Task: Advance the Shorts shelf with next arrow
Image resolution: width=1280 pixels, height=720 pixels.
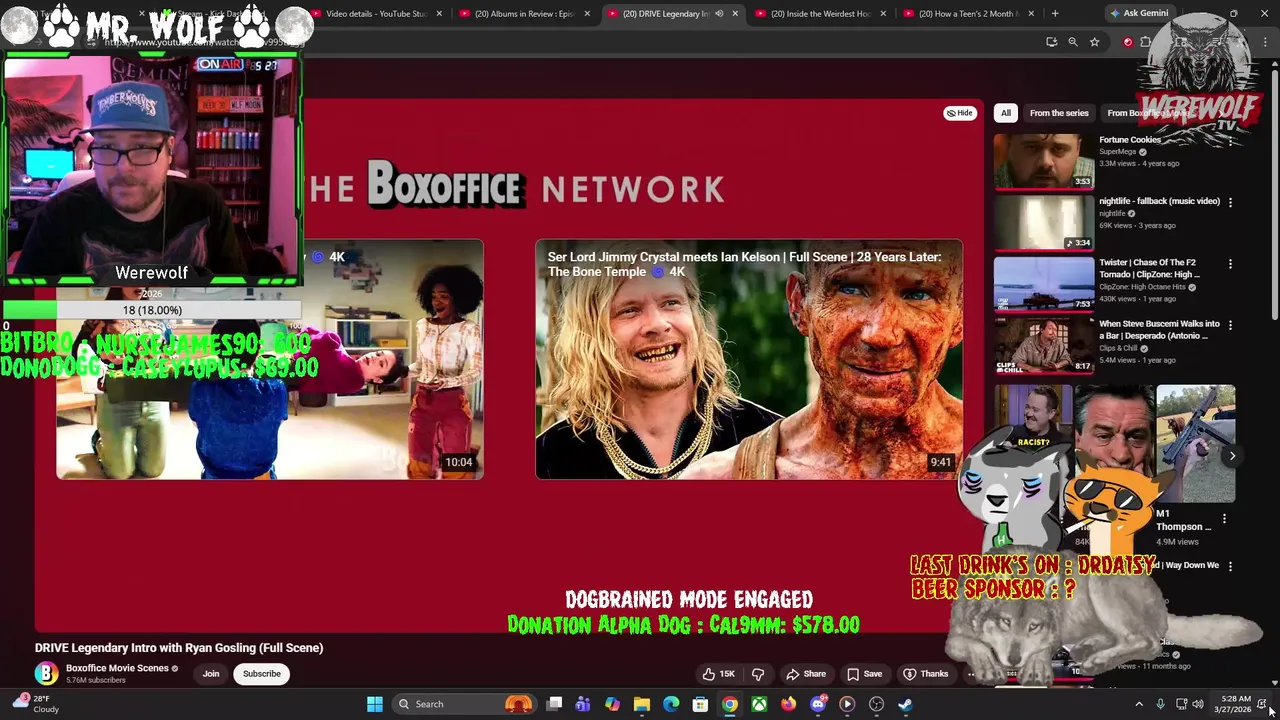Action: [x=1232, y=456]
